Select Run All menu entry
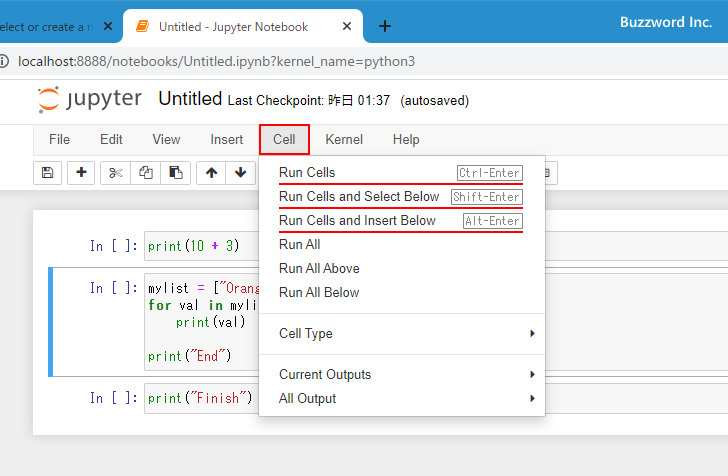This screenshot has width=728, height=476. (402, 245)
